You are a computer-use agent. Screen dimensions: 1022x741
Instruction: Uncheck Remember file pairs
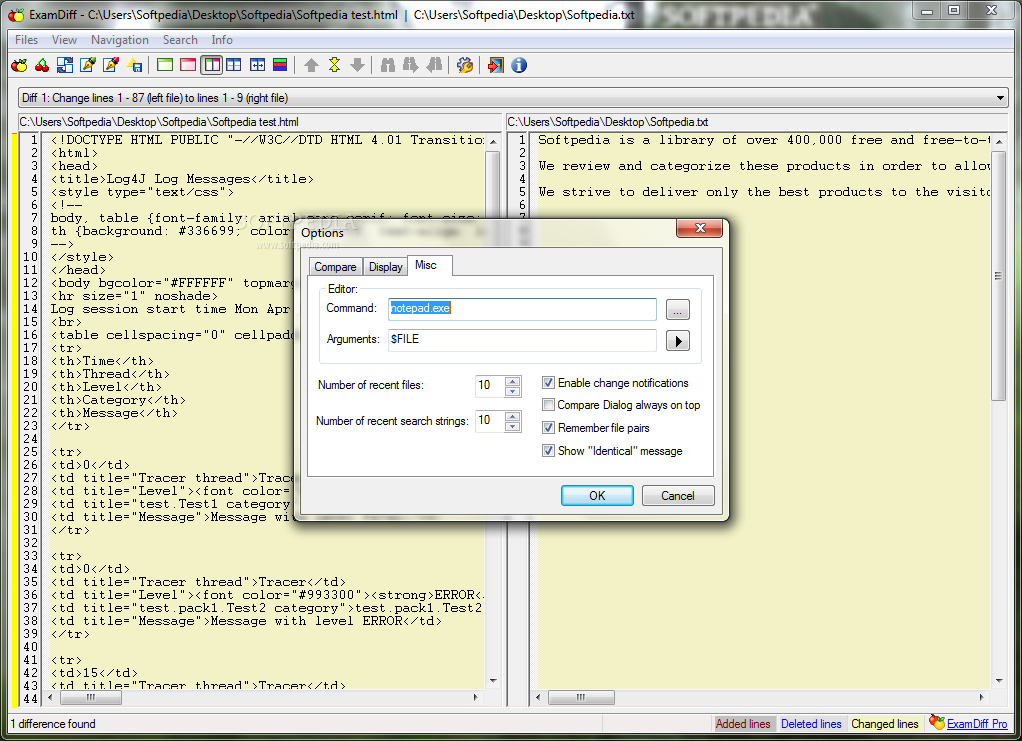(548, 428)
